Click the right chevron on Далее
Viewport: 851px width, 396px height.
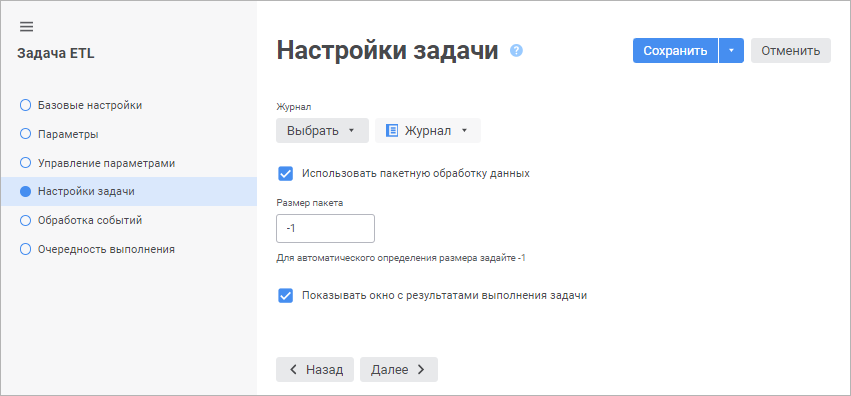[x=421, y=369]
